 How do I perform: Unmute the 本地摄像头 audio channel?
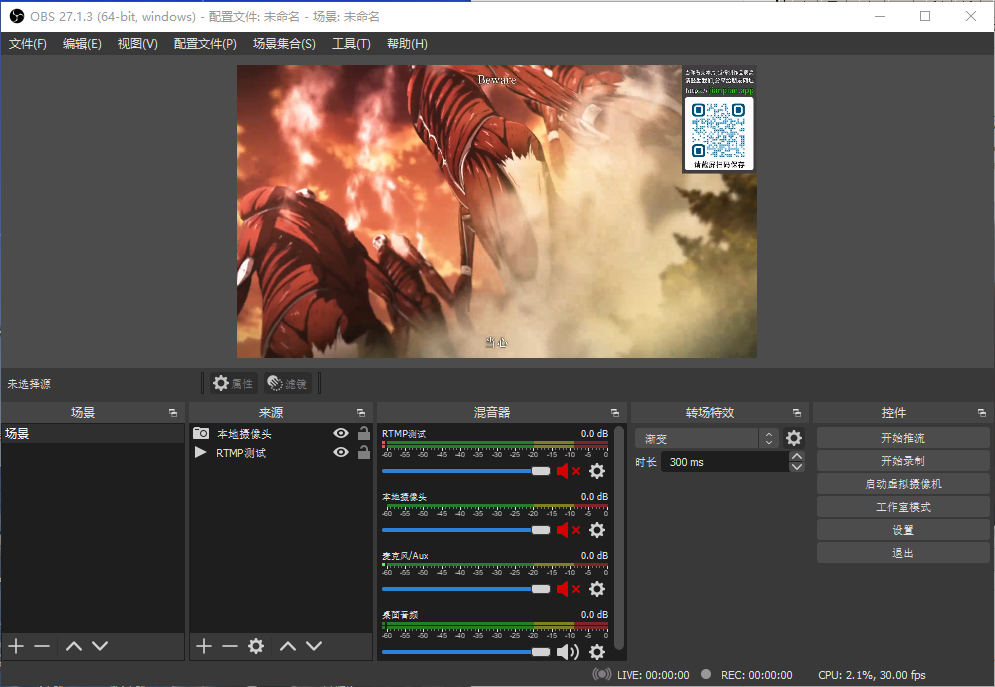tap(568, 530)
